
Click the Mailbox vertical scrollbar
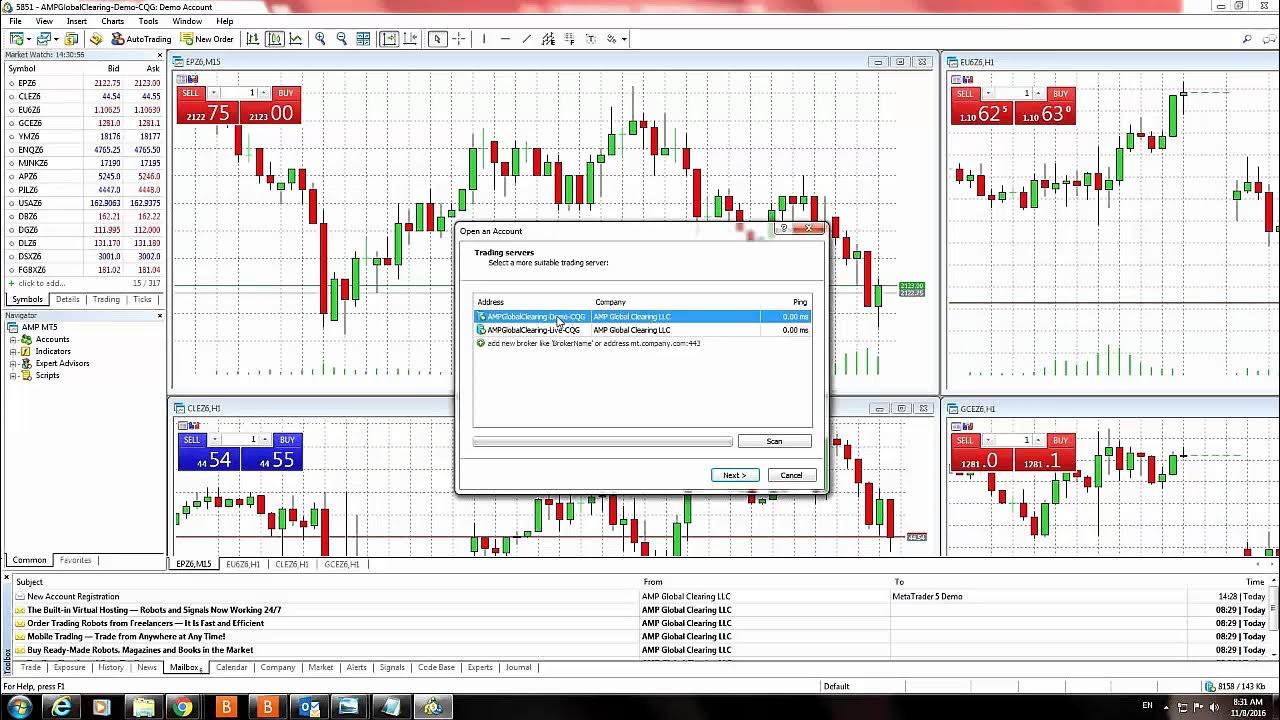coord(1275,616)
